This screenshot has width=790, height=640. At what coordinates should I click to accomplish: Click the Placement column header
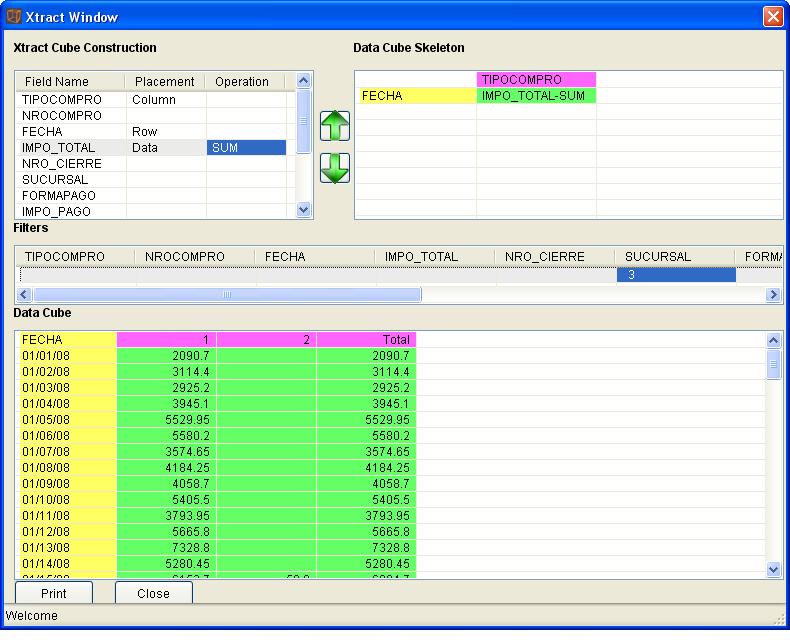[x=165, y=82]
